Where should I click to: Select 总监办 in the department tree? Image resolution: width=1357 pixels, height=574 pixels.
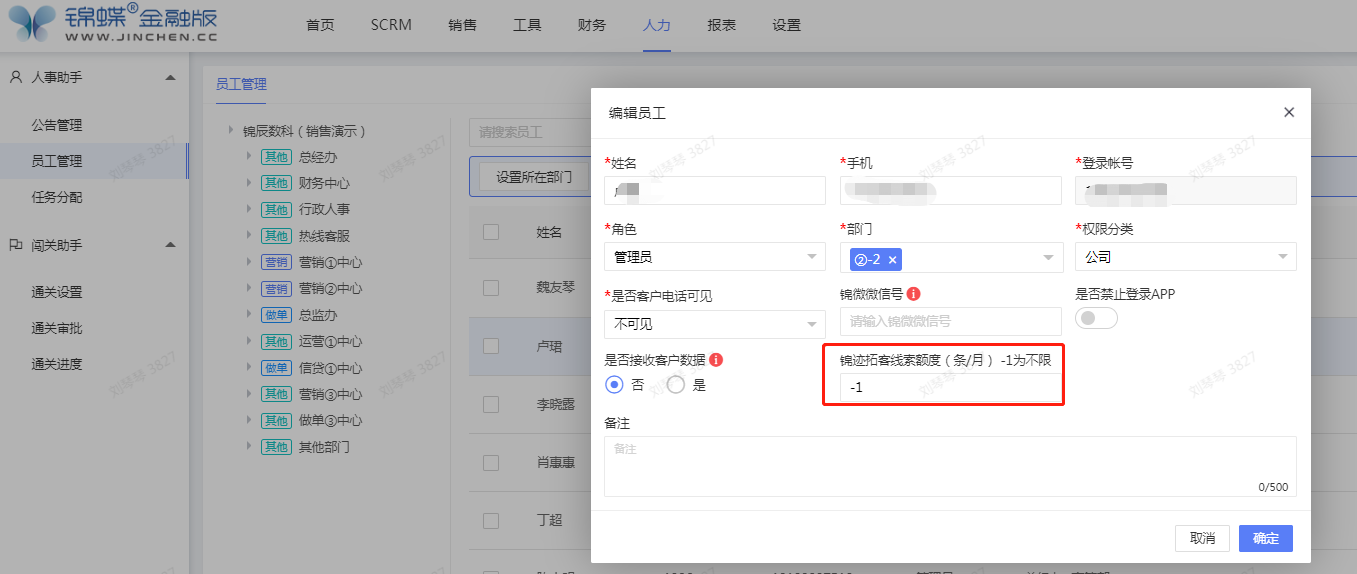point(318,315)
